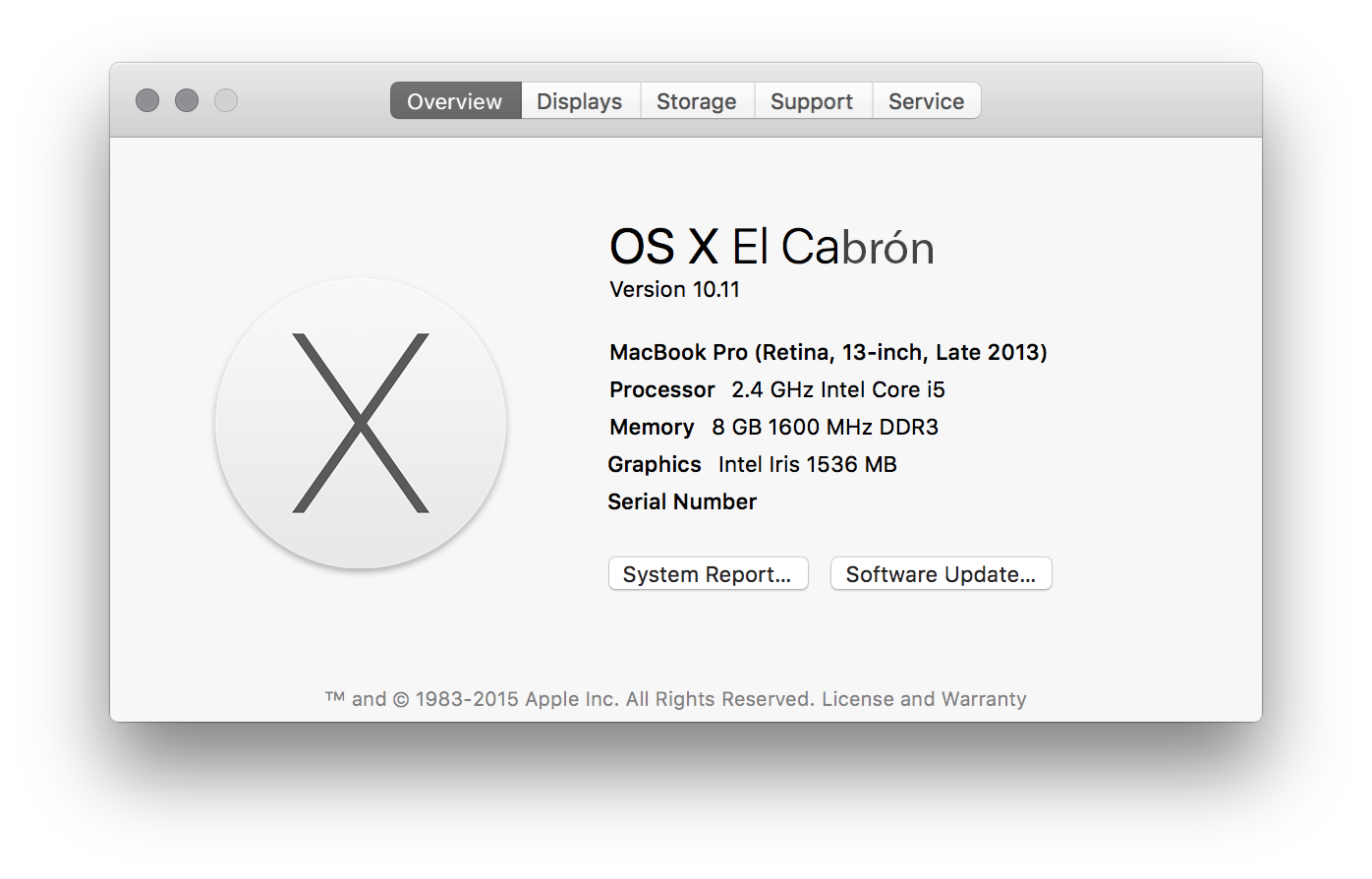1372x879 pixels.
Task: Switch to the Overview tab
Action: 455,101
